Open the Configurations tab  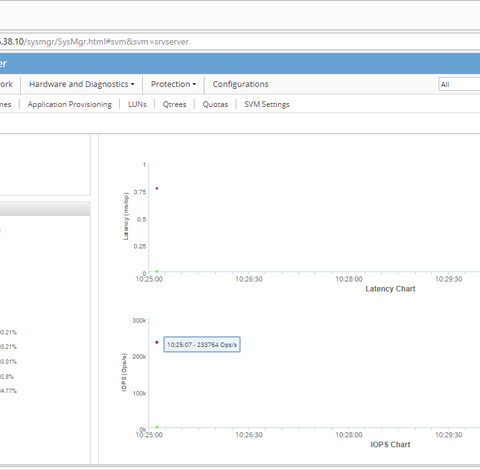pos(240,84)
